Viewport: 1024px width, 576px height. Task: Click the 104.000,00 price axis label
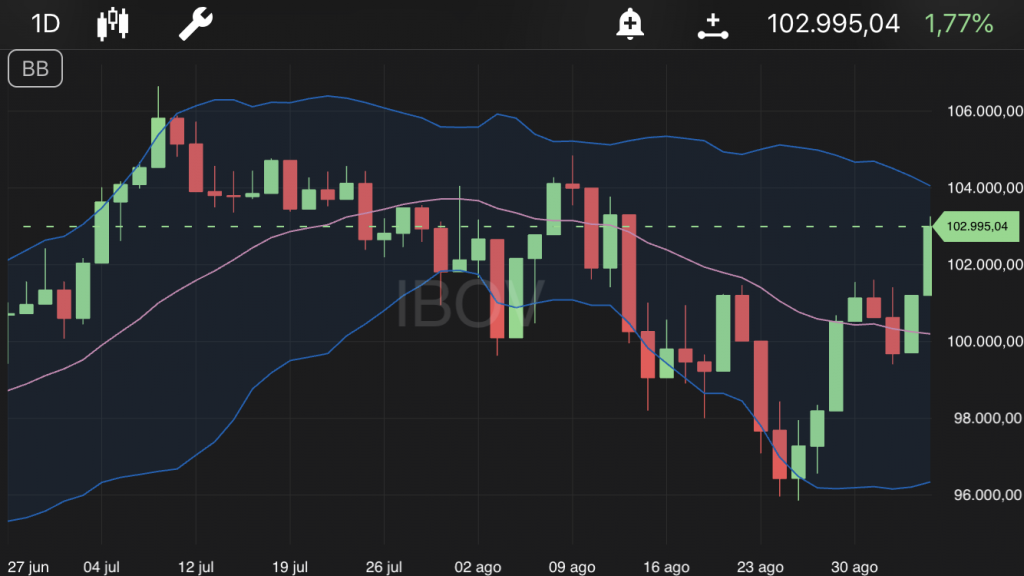coord(985,188)
